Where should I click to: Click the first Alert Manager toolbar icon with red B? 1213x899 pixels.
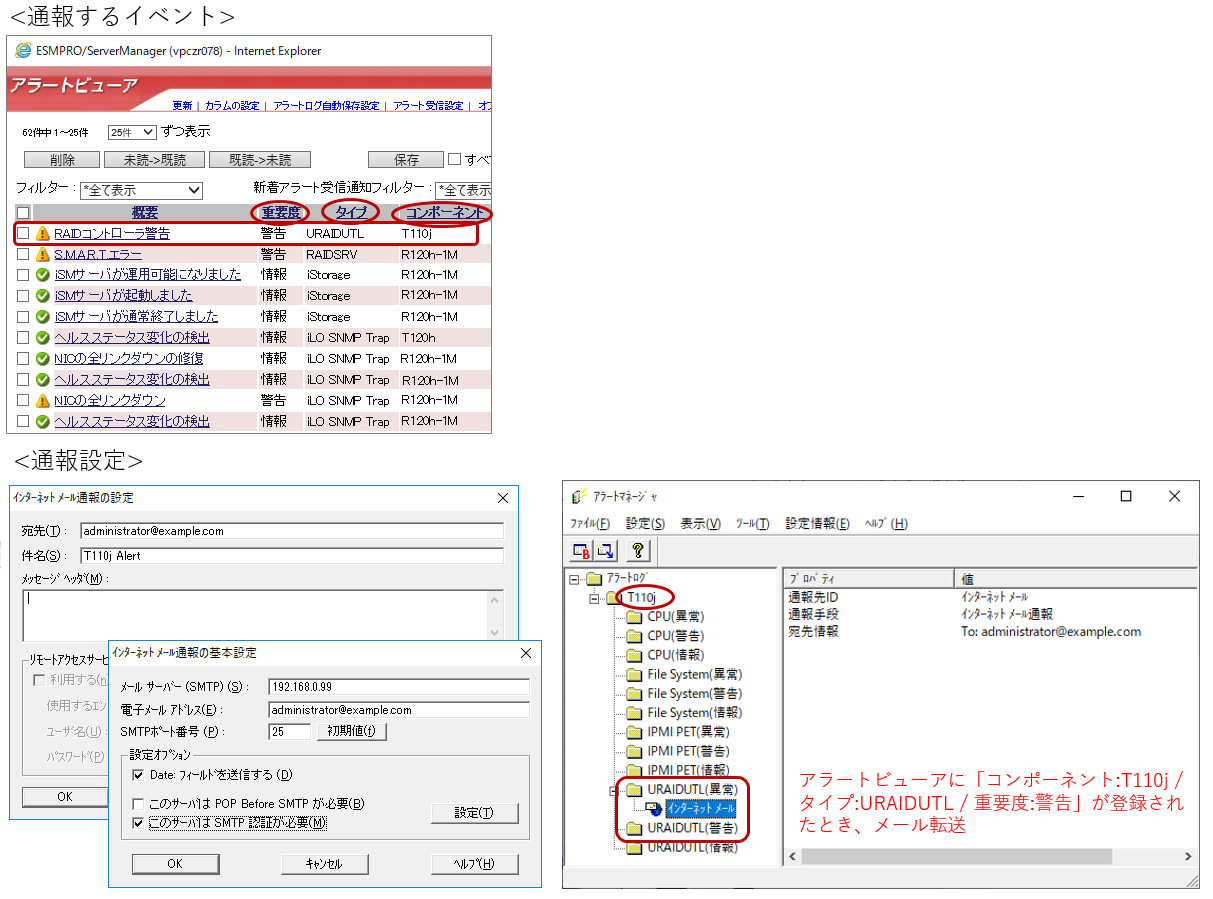581,549
